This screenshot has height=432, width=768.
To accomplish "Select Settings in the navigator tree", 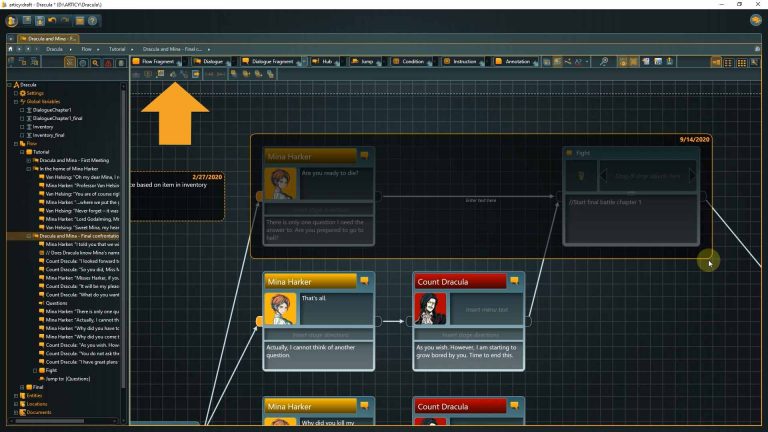I will [x=35, y=93].
